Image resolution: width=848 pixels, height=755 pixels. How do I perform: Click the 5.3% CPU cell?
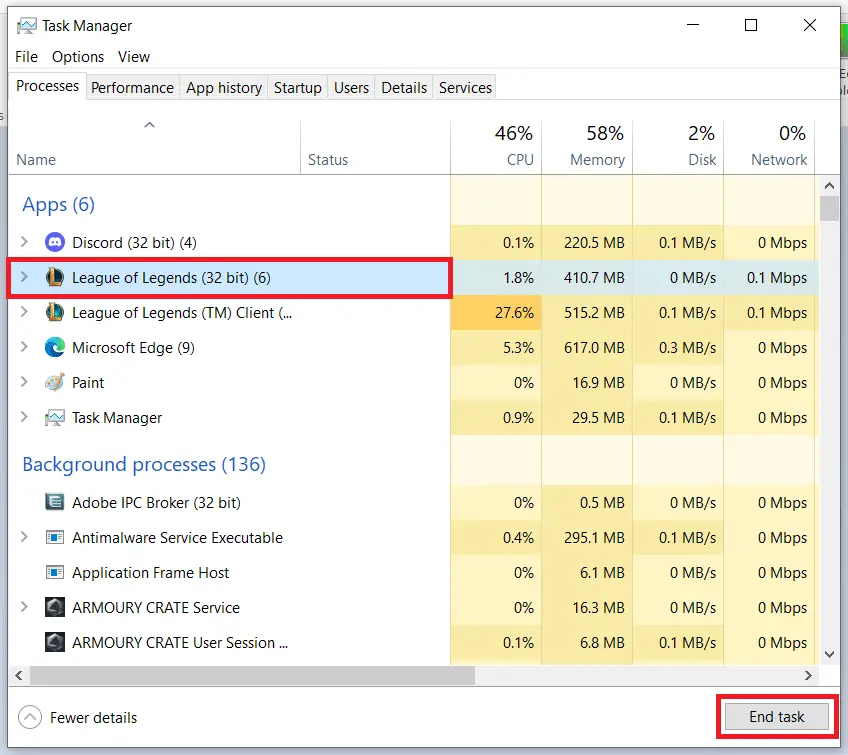pyautogui.click(x=496, y=347)
